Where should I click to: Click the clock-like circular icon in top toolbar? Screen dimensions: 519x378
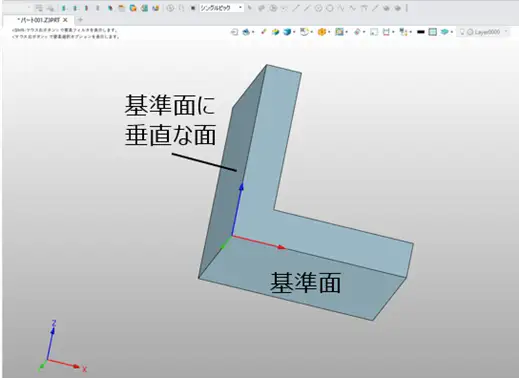170,8
